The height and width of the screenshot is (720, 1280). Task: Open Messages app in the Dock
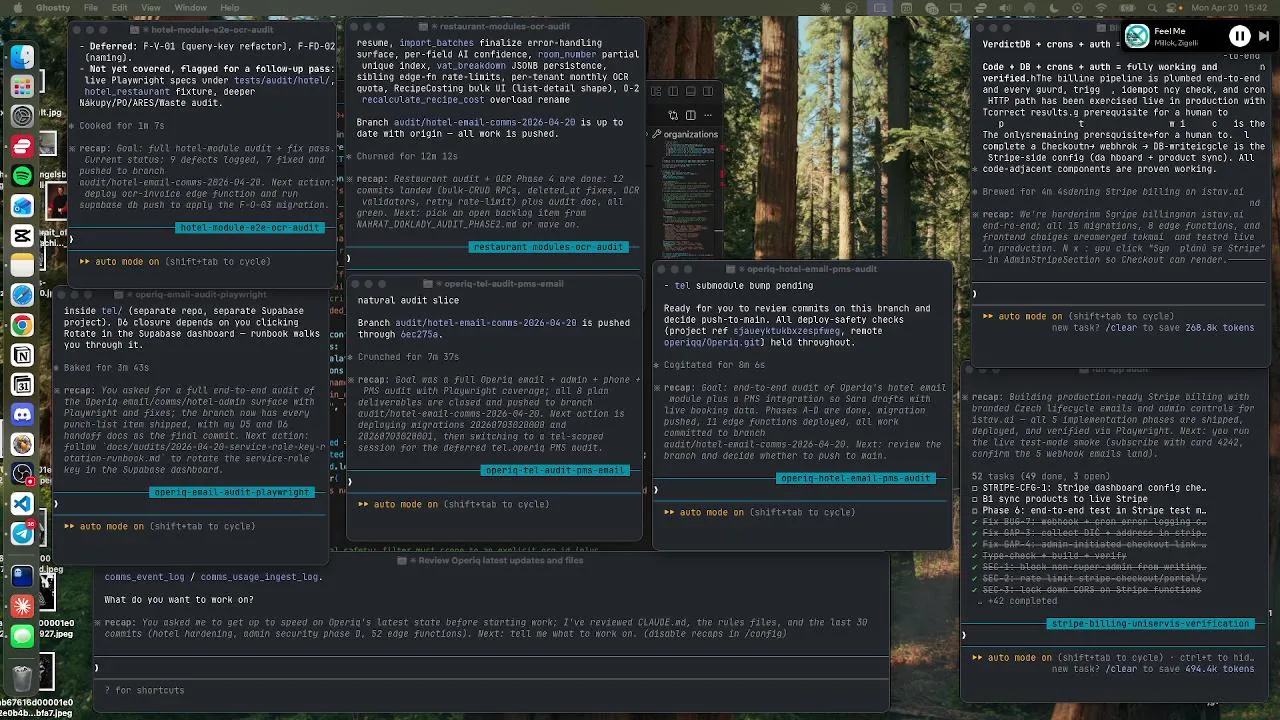point(22,636)
